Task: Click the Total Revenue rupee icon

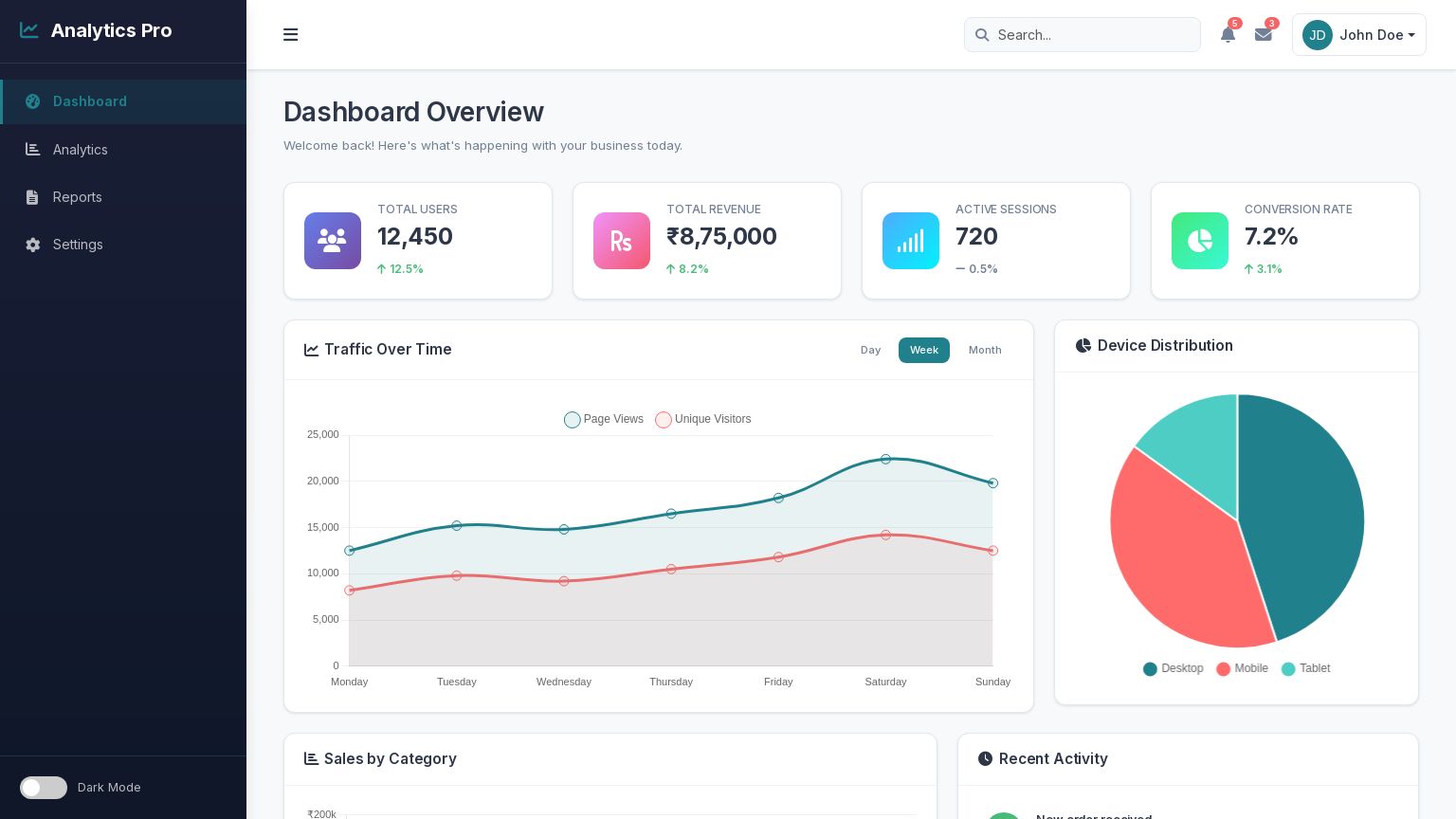Action: coord(621,241)
